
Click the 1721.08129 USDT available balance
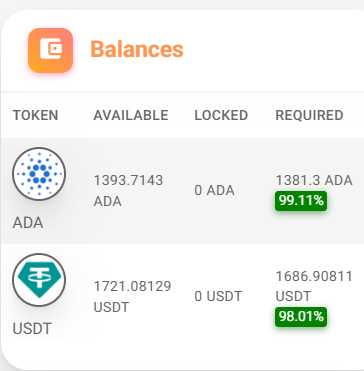(x=132, y=297)
